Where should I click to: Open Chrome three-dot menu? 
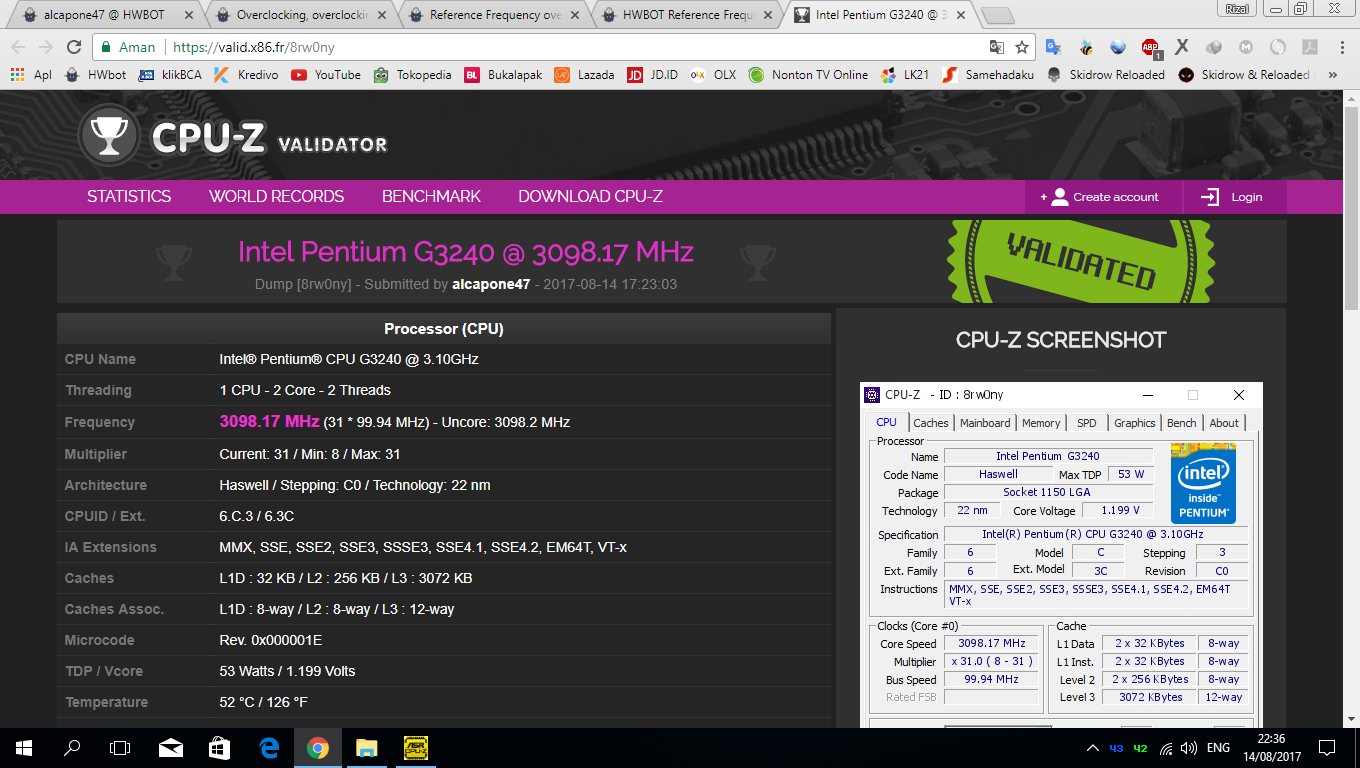click(1341, 47)
